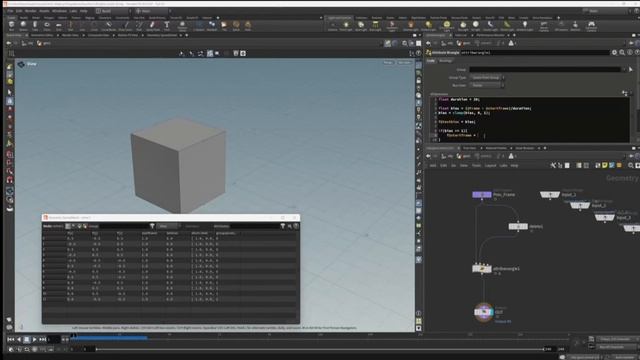Viewport: 640px width, 360px height.
Task: Switch to the Geometry Spreadsheet pane tab
Action: [162, 36]
